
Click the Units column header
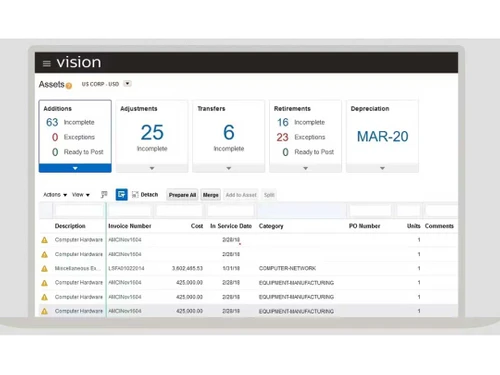pos(414,226)
